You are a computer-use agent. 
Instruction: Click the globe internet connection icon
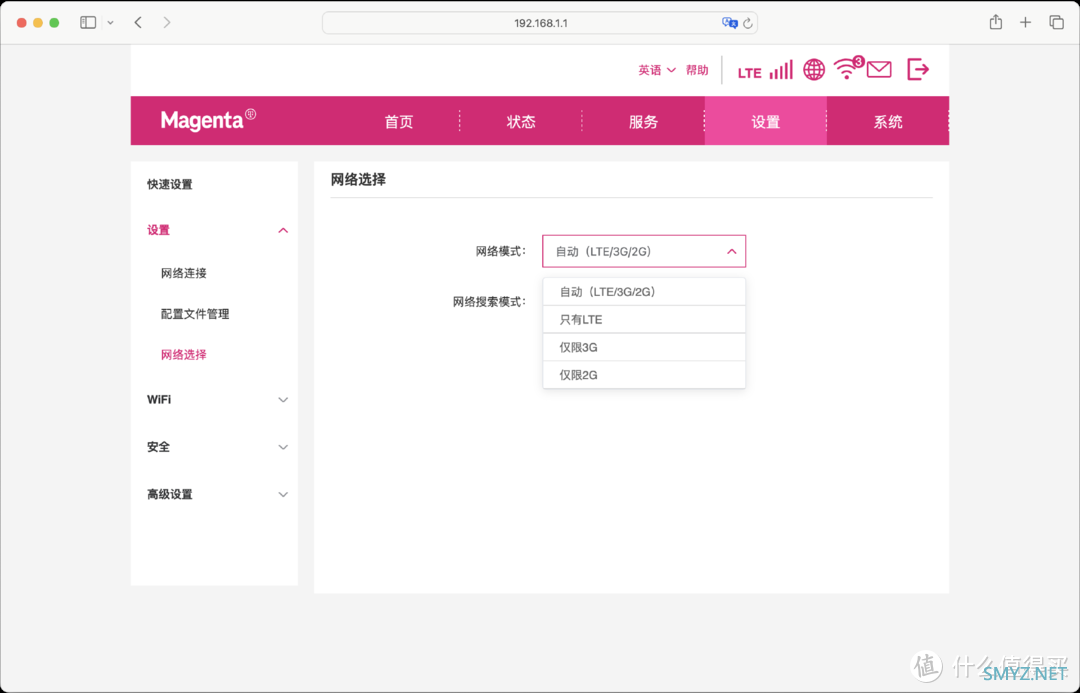(x=814, y=70)
